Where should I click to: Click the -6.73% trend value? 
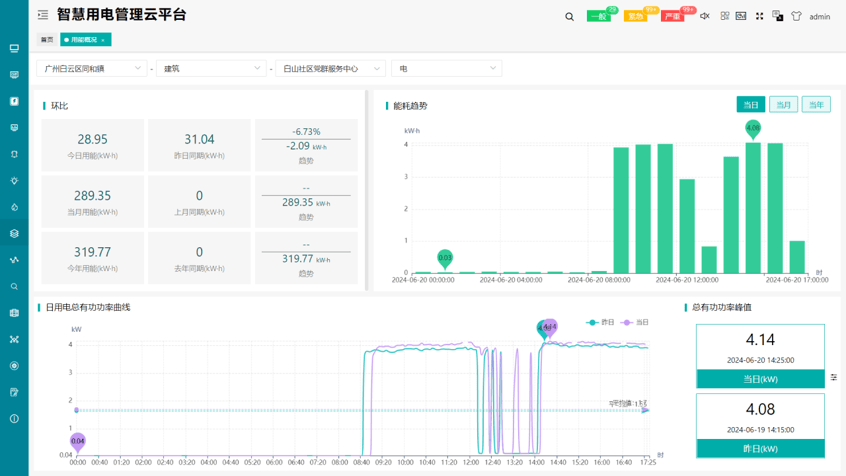coord(306,132)
